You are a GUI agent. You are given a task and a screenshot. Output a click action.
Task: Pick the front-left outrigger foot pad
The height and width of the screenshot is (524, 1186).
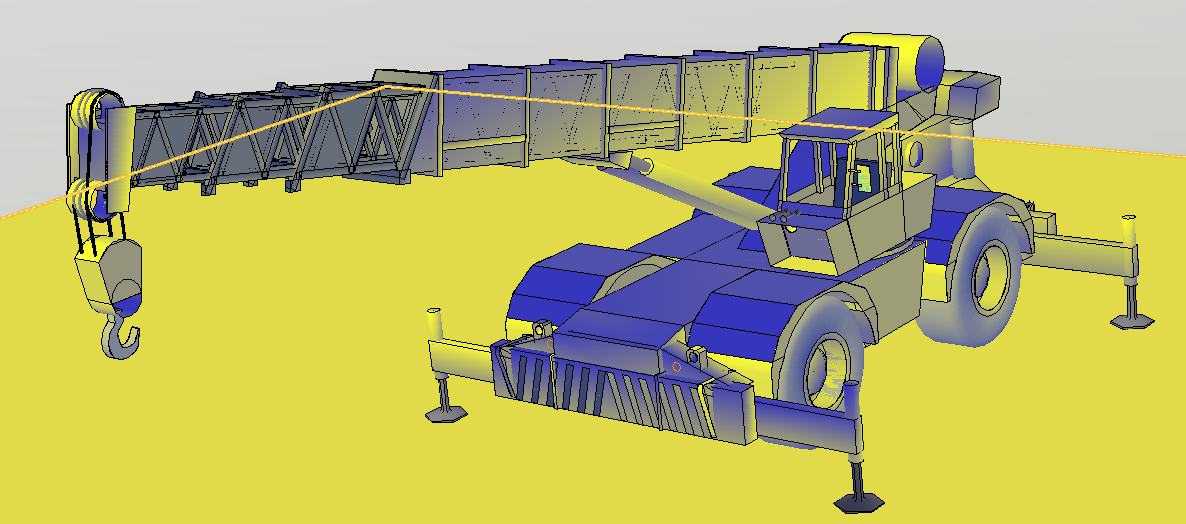pyautogui.click(x=445, y=411)
